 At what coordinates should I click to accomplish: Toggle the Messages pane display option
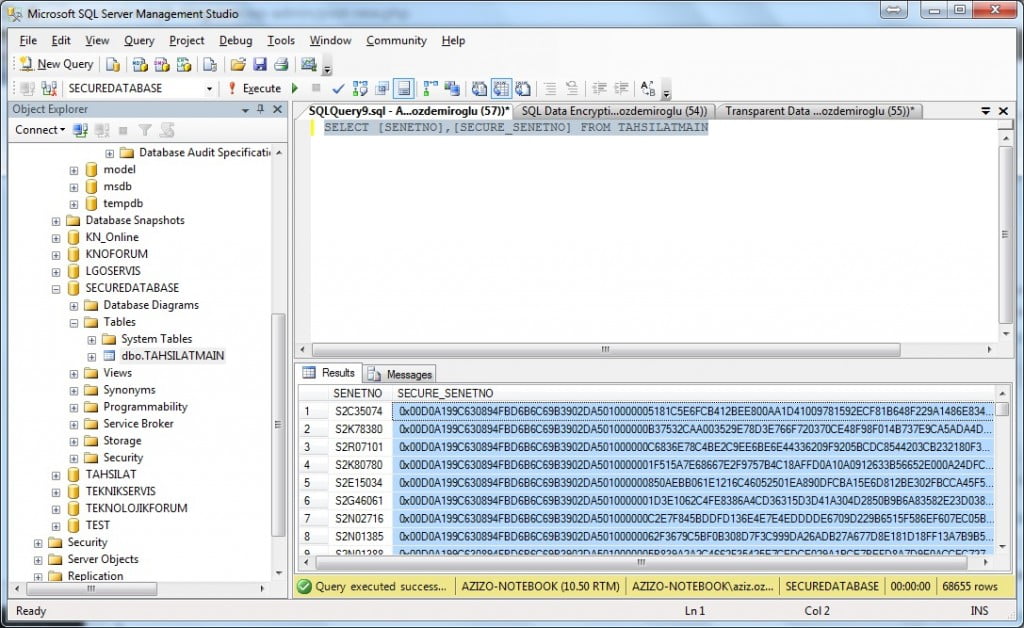tap(401, 88)
